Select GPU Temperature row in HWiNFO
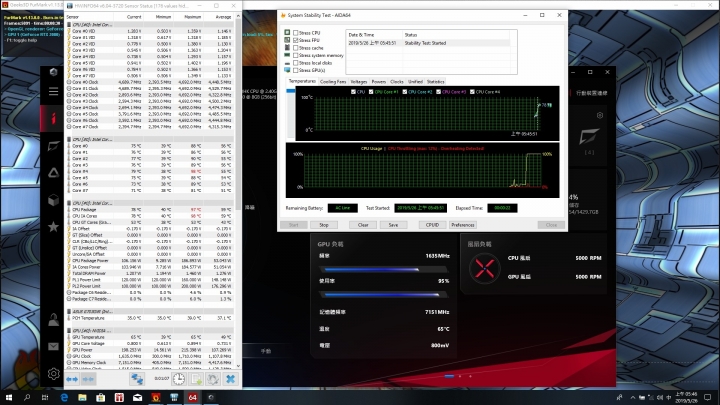 [x=150, y=337]
